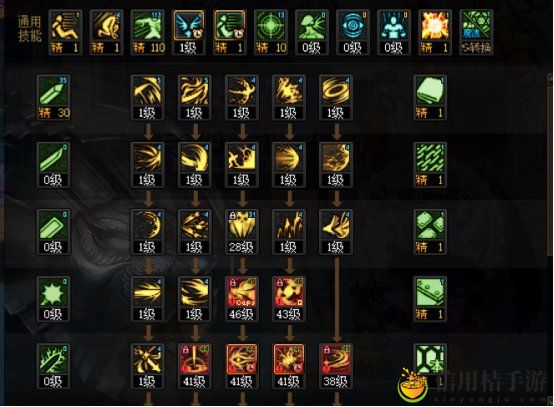Click the green thorny leaf skill icon
The image size is (554, 407).
(53, 366)
